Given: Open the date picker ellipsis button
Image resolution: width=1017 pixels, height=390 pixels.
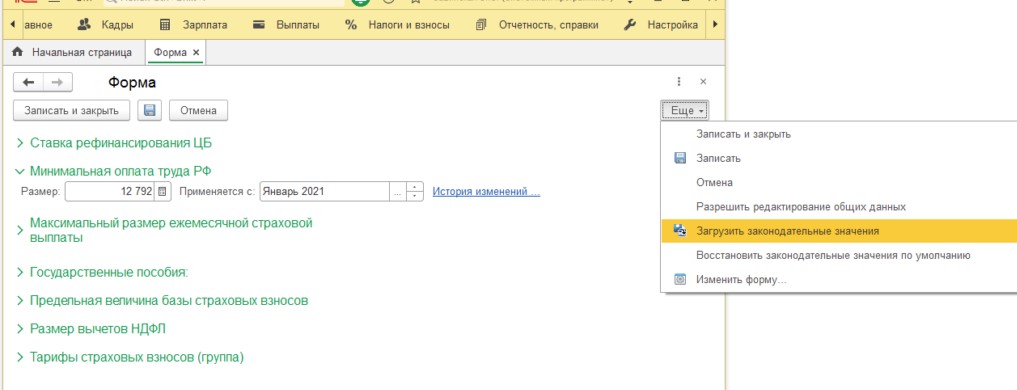Looking at the screenshot, I should pyautogui.click(x=398, y=191).
